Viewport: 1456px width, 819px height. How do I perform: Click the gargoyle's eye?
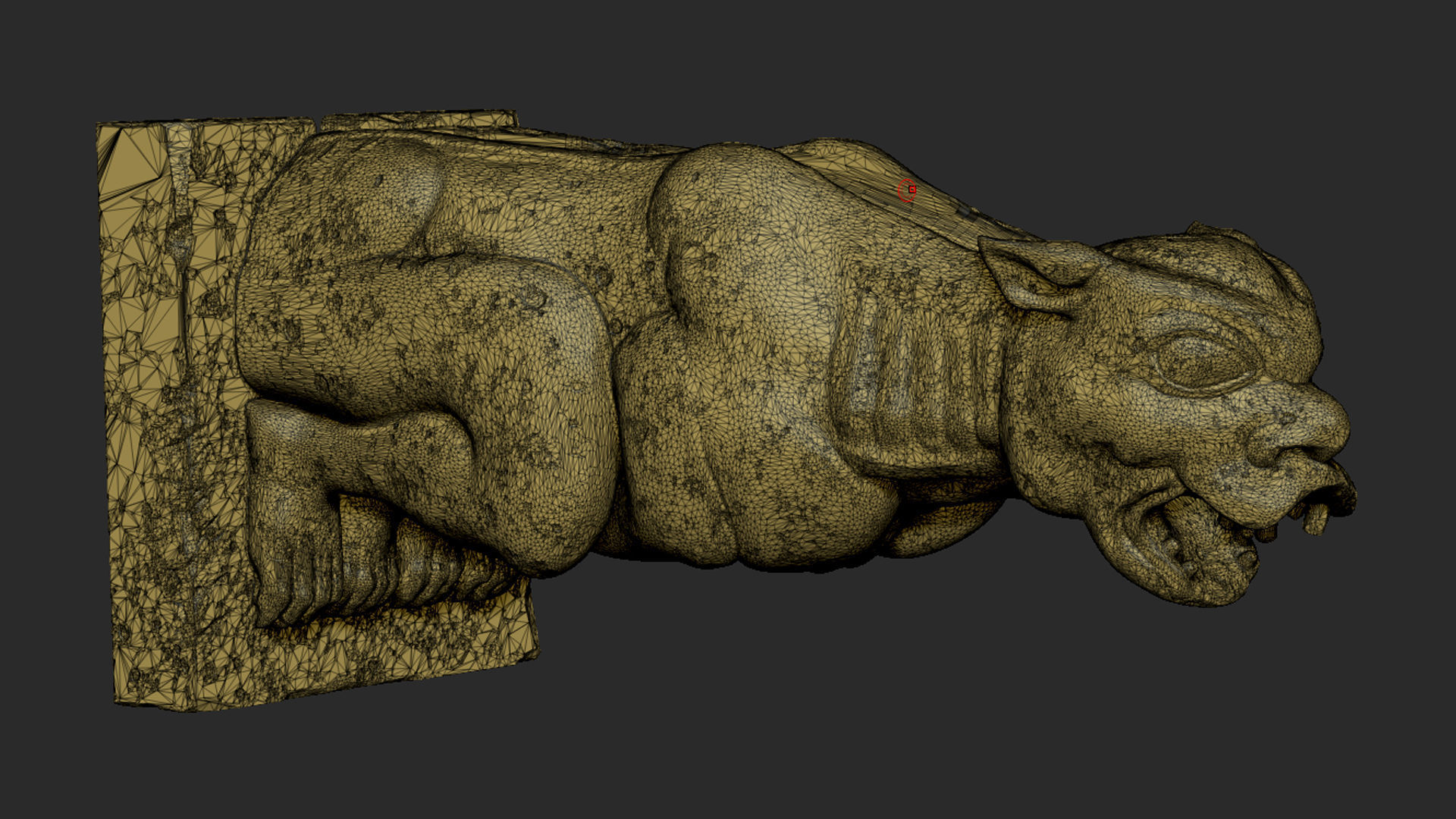tap(1200, 361)
